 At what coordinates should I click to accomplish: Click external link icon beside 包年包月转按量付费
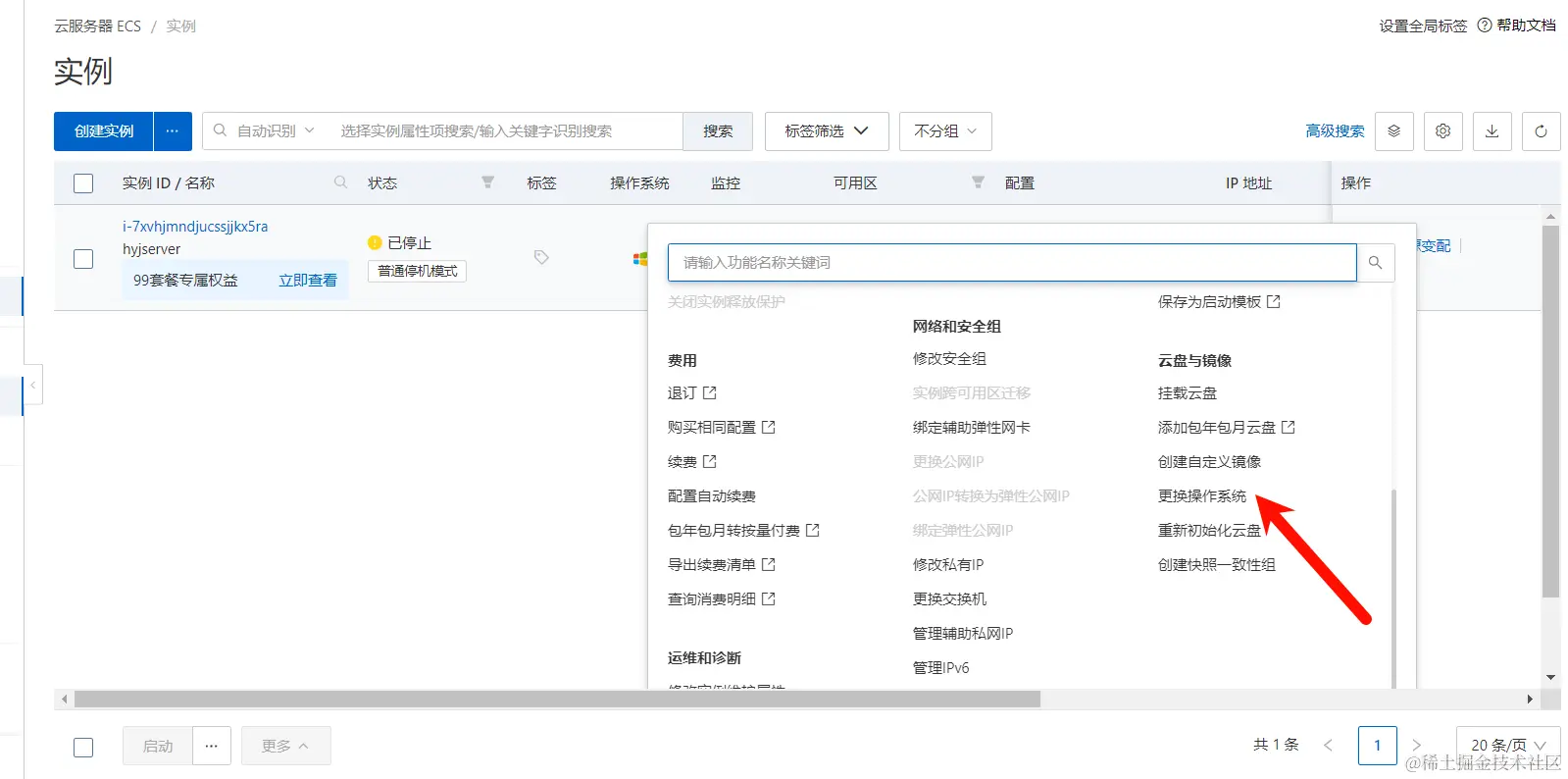812,530
